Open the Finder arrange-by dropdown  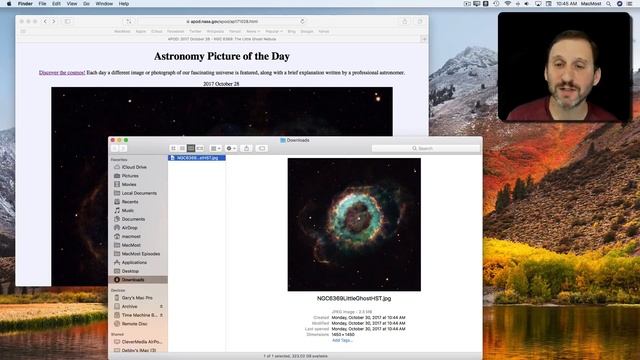(x=216, y=148)
